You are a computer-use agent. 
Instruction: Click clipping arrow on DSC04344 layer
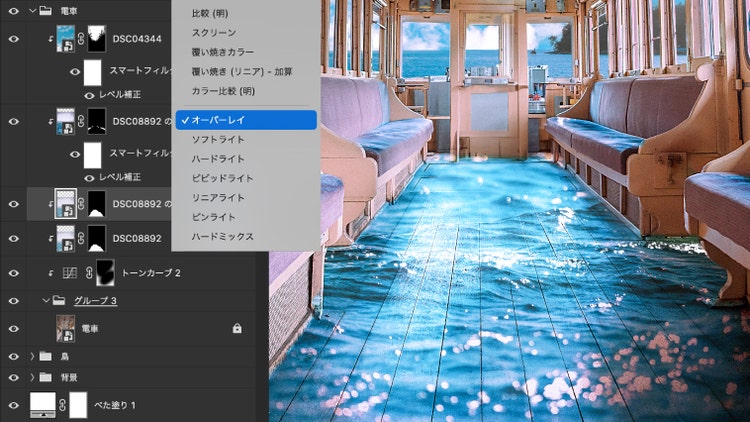click(51, 39)
